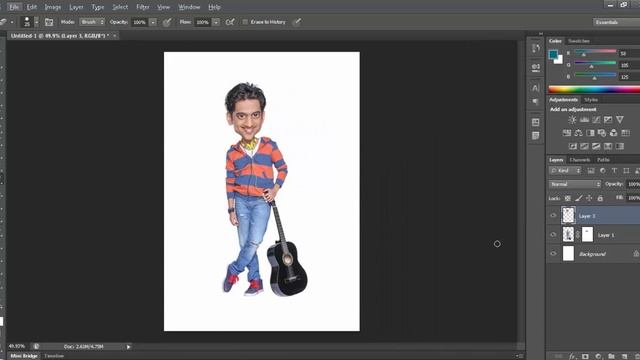Add a Threshold adjustment
The image size is (640, 360).
click(x=596, y=146)
